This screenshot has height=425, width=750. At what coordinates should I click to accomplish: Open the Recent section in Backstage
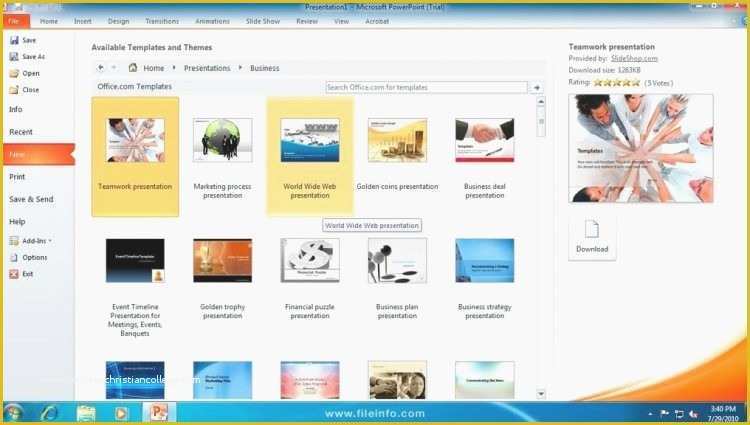coord(21,131)
